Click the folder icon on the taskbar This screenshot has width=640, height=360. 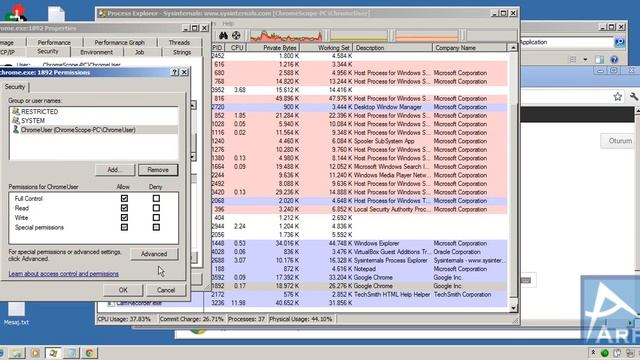(18, 353)
